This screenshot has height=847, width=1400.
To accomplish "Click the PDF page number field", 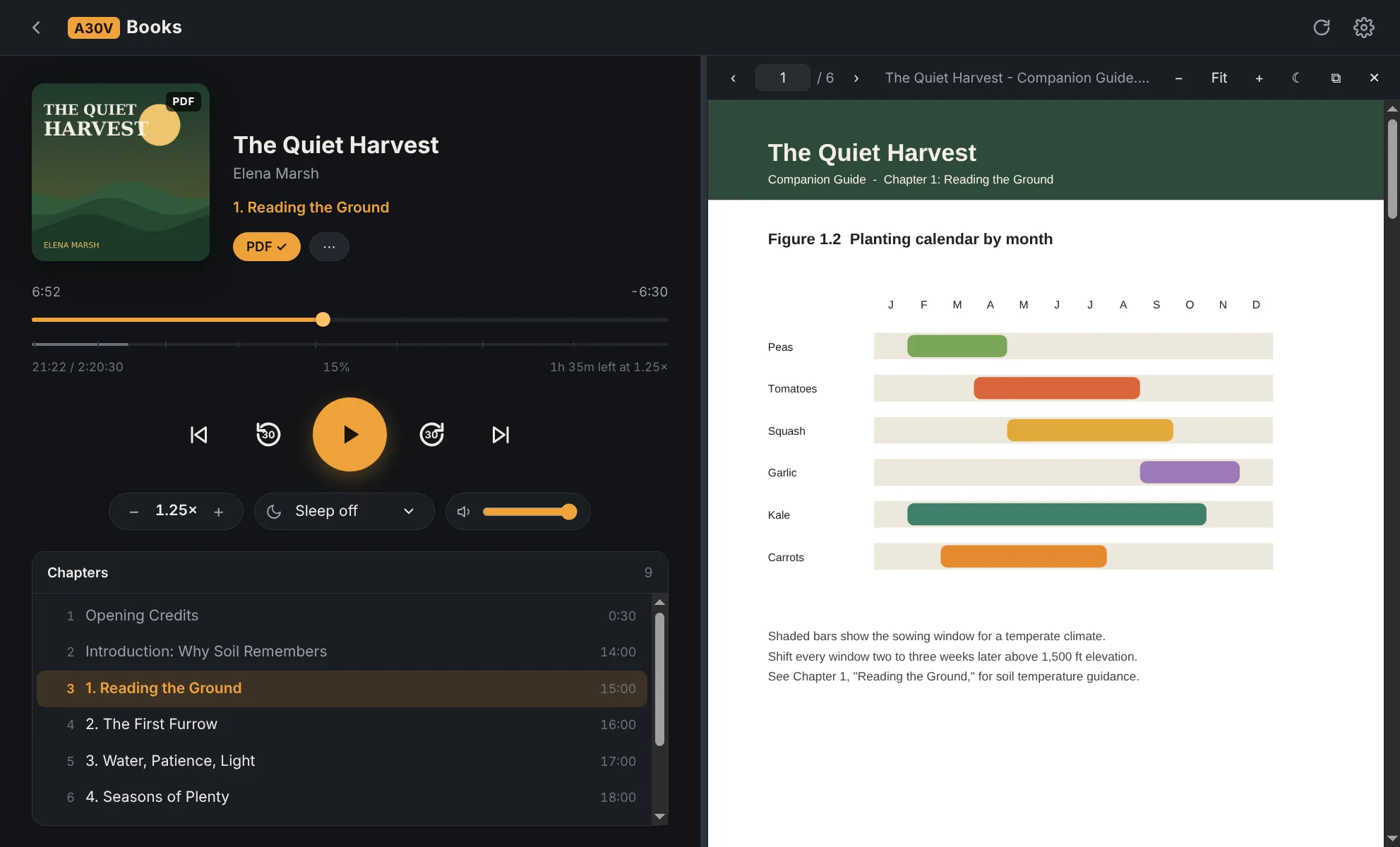I will click(x=782, y=78).
